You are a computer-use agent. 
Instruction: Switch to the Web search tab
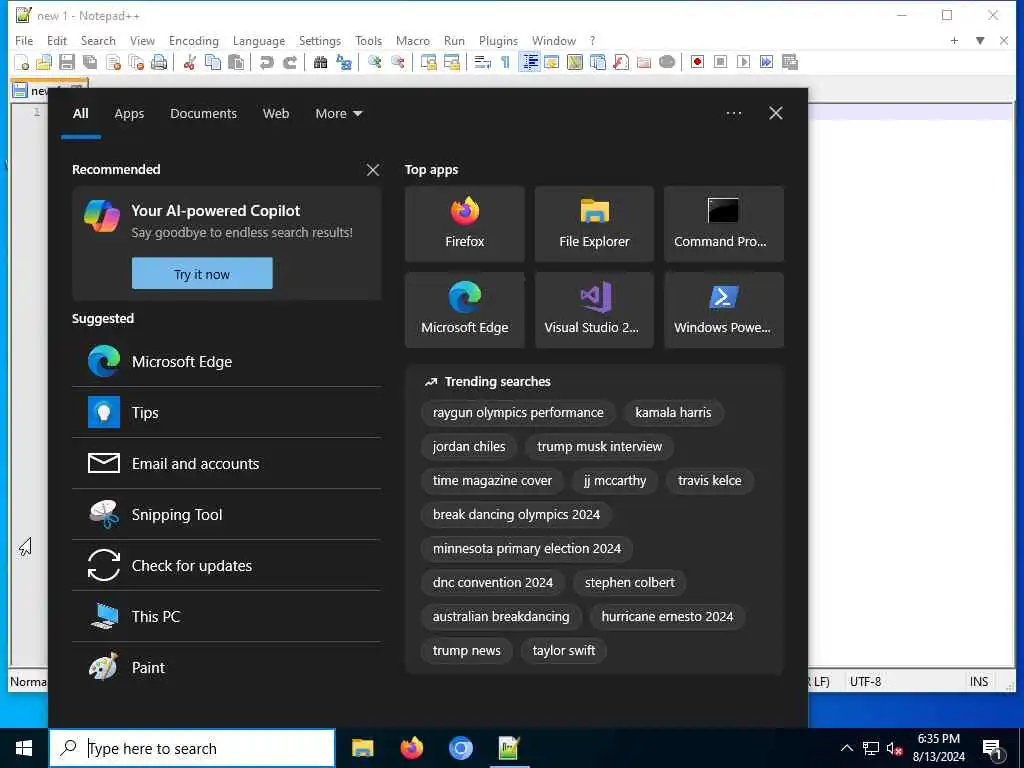(x=276, y=114)
